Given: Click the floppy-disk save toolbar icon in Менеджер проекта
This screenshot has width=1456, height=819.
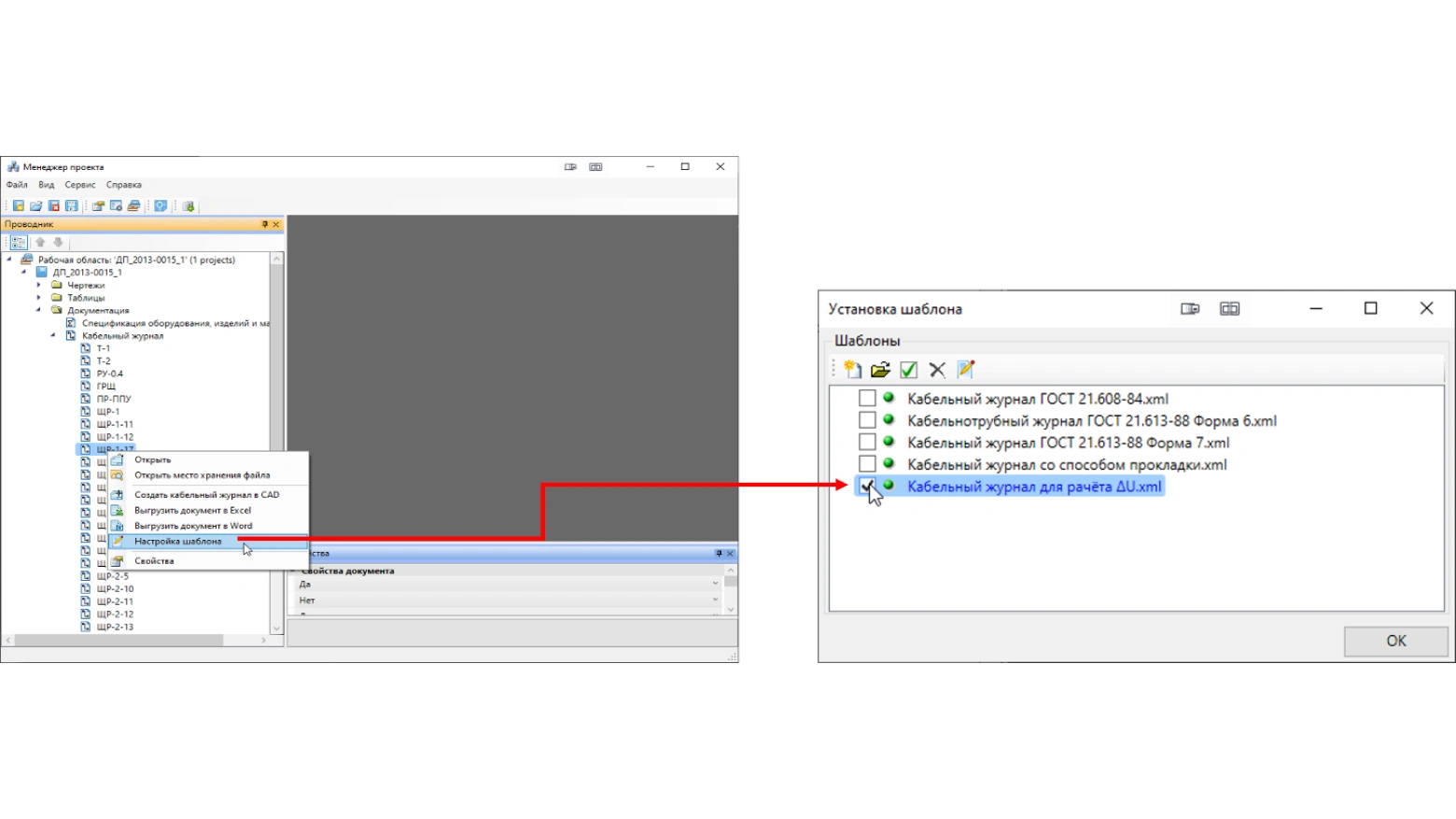Looking at the screenshot, I should [72, 206].
